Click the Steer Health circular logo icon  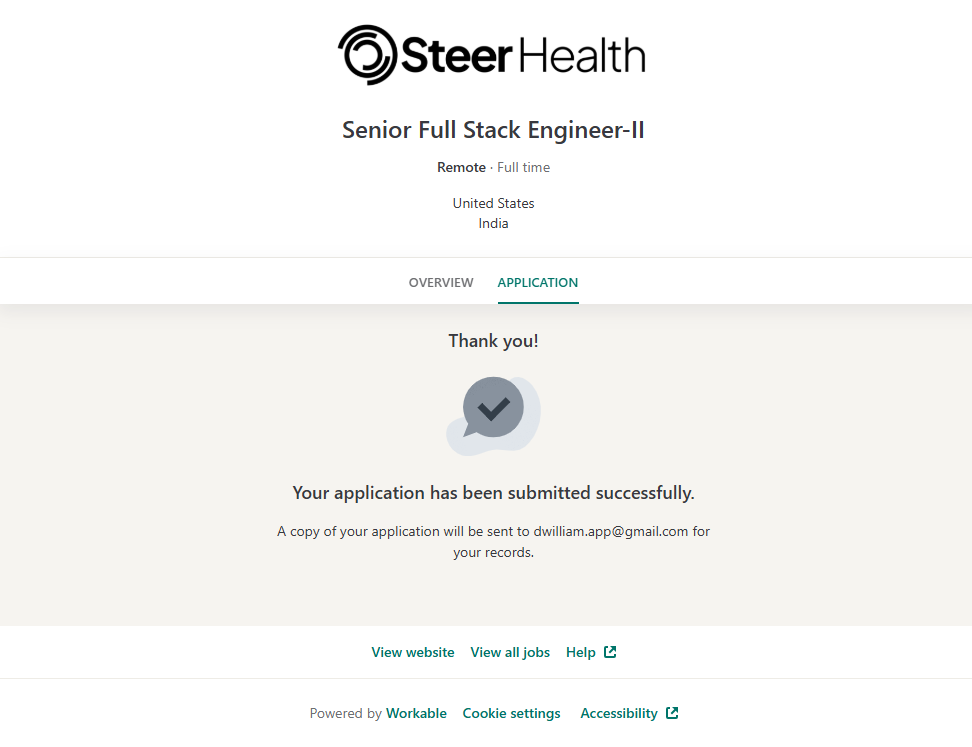pos(368,54)
